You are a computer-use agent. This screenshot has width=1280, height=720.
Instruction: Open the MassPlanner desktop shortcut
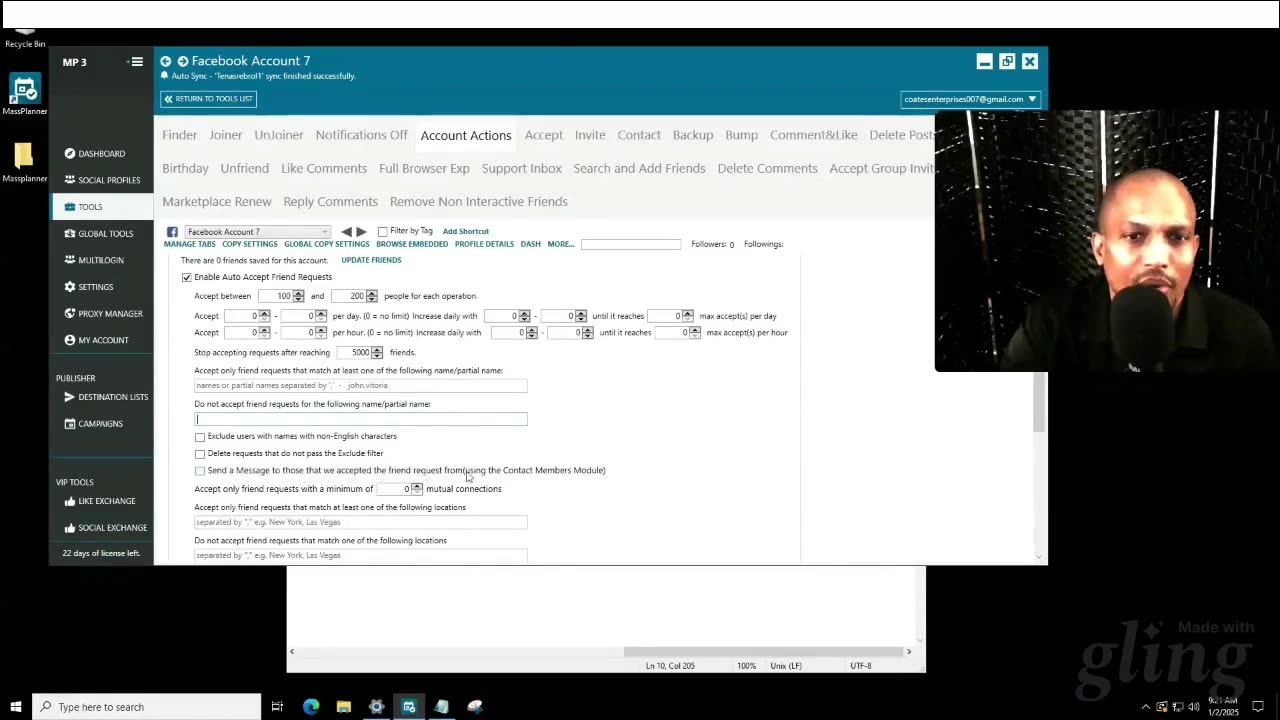(x=25, y=95)
